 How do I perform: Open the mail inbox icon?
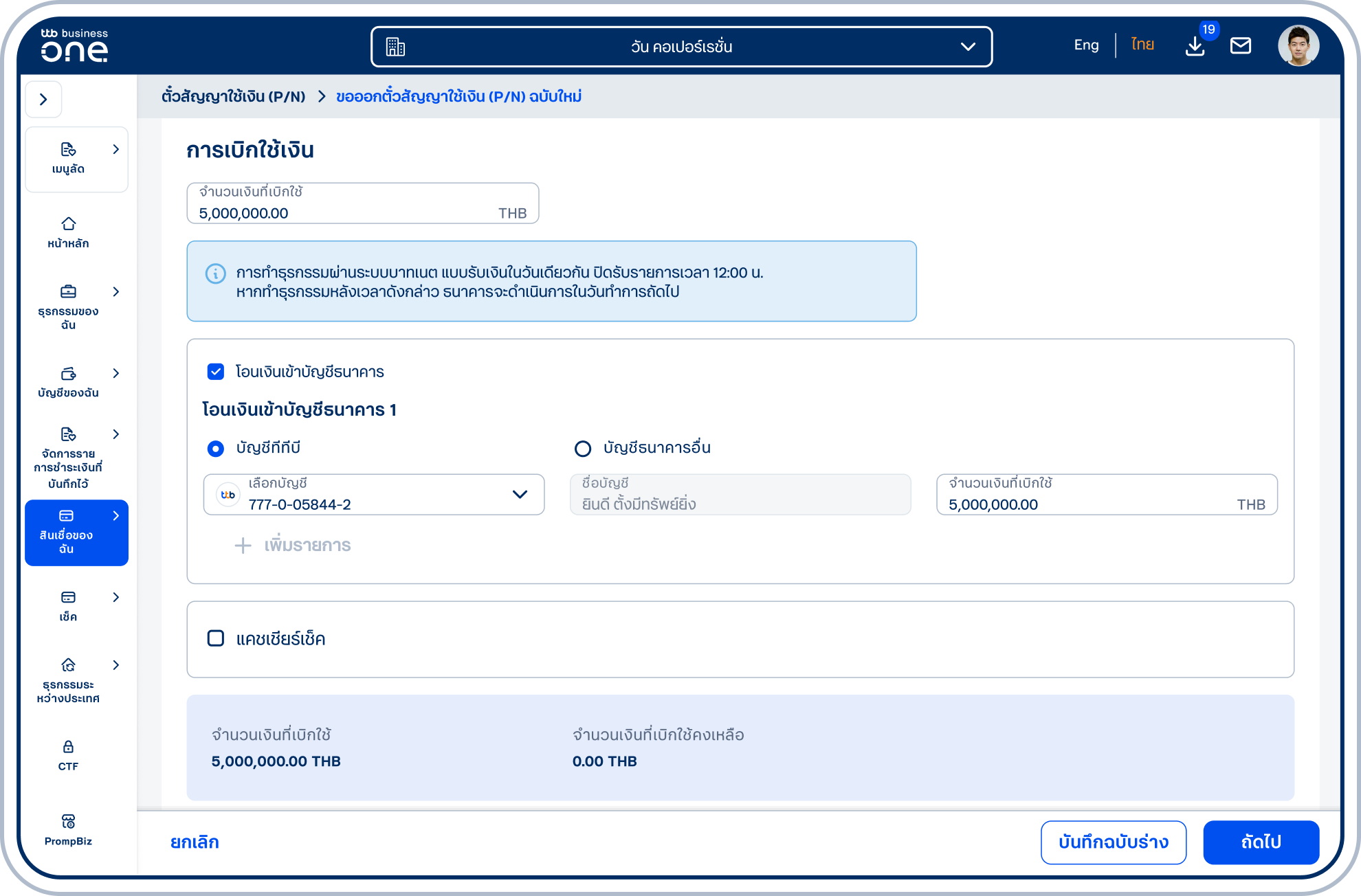(x=1241, y=46)
